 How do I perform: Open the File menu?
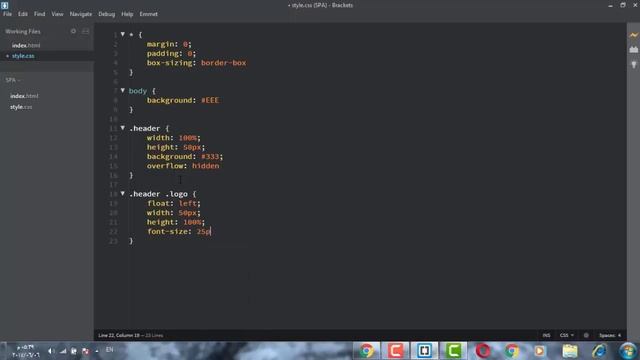pos(7,14)
